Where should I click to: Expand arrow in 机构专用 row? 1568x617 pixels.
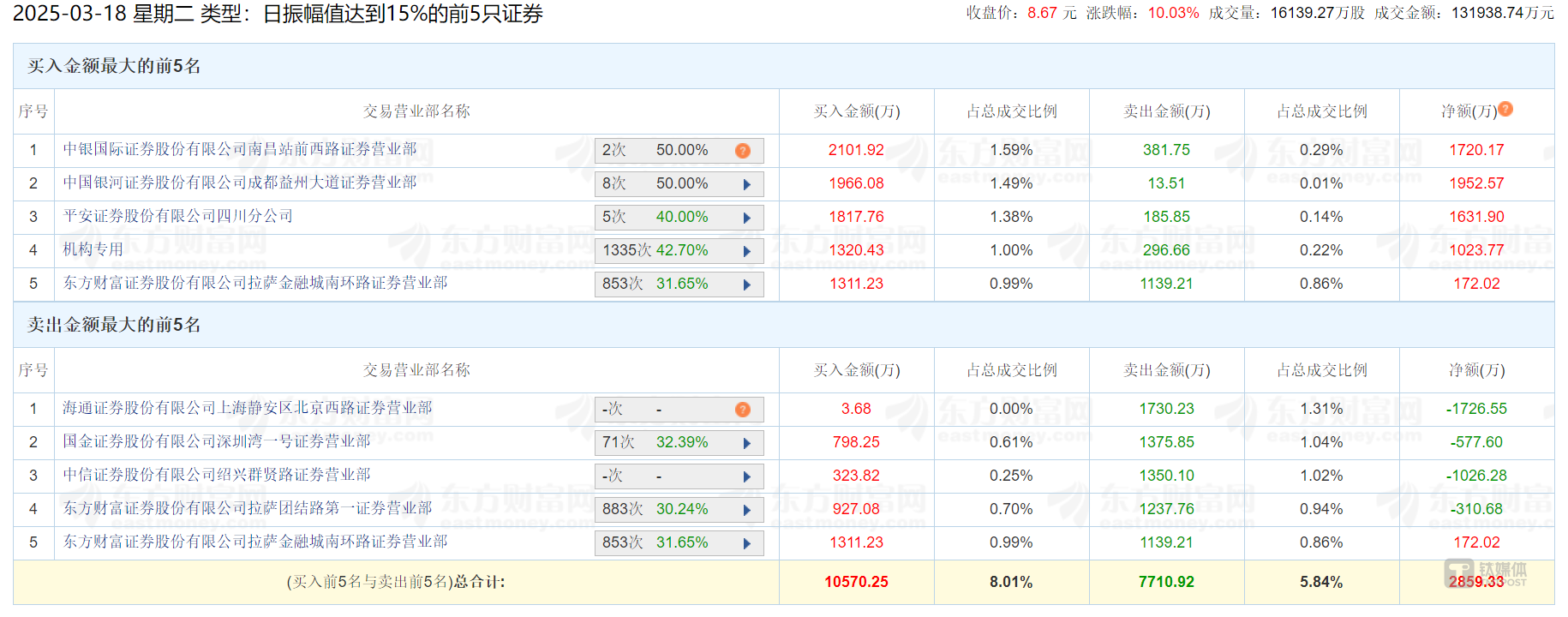click(x=747, y=251)
